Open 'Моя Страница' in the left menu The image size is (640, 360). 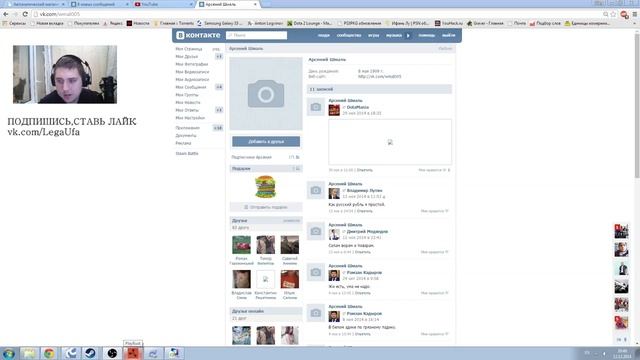[x=189, y=49]
